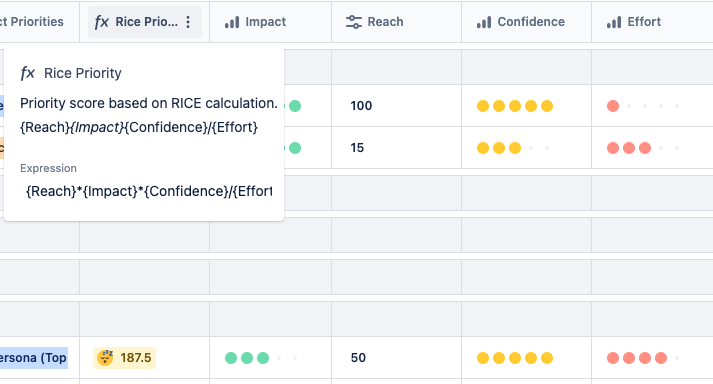
Task: Click the Effort column bar-chart icon
Action: (614, 22)
